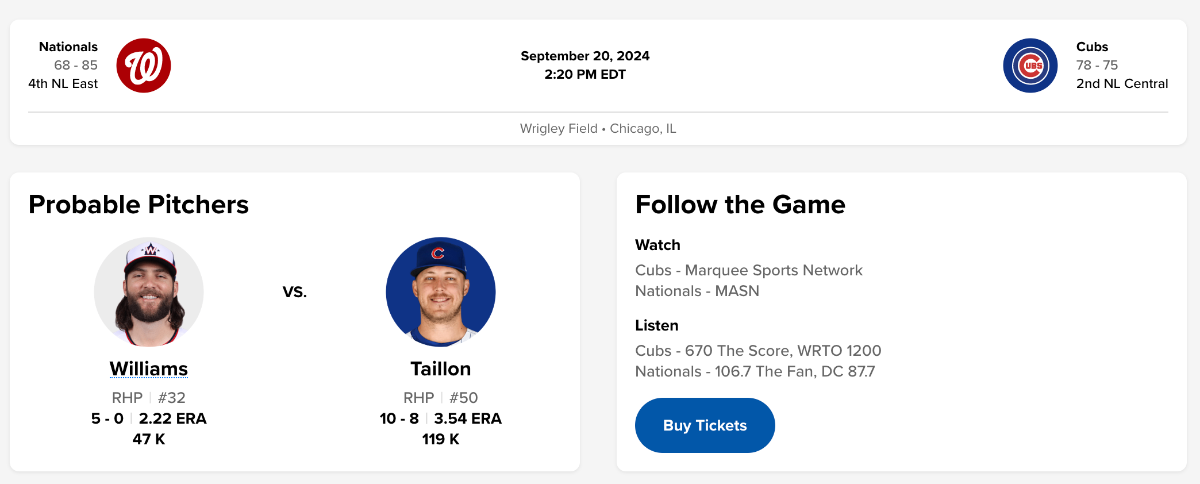Click the 2:20 PM EDT start time

pos(585,74)
